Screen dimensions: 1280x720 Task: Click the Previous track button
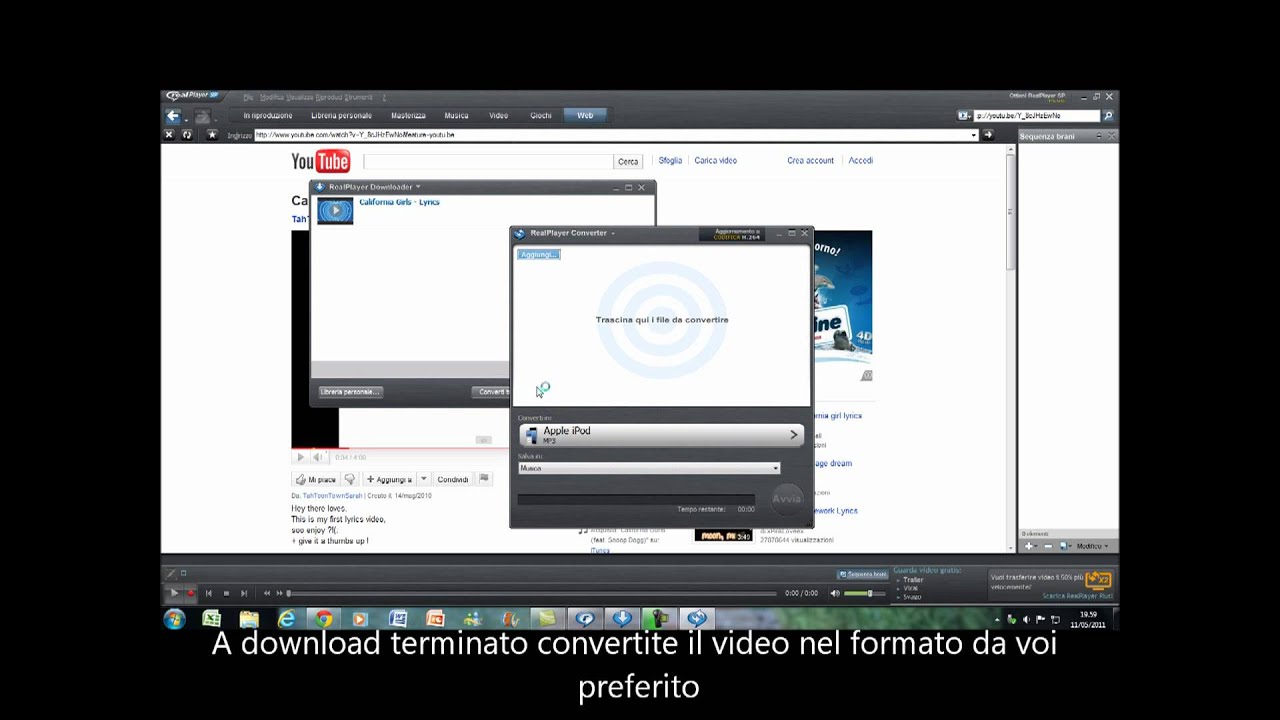pos(208,593)
